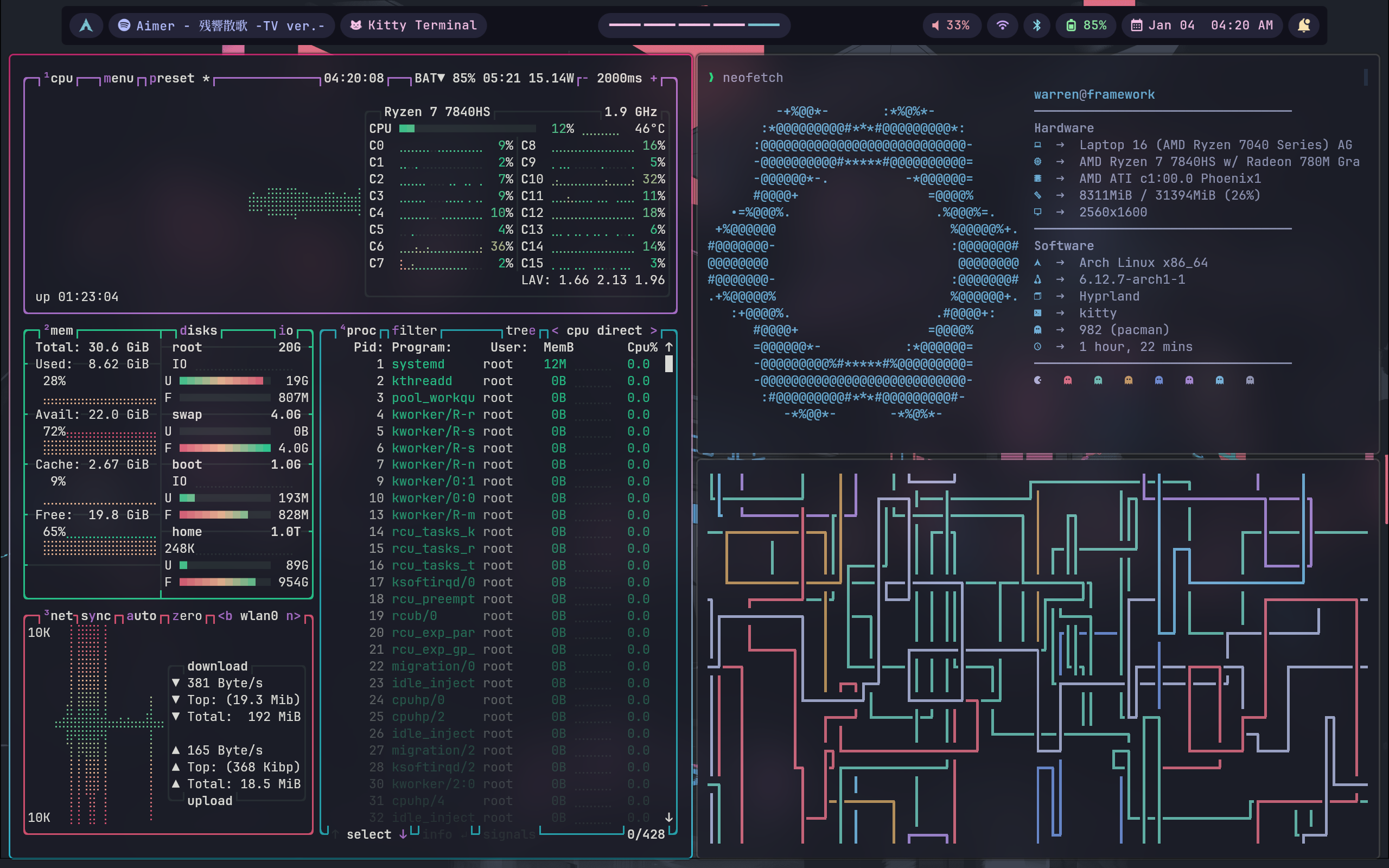Switch to next network interface with n>
Image resolution: width=1389 pixels, height=868 pixels.
[294, 616]
